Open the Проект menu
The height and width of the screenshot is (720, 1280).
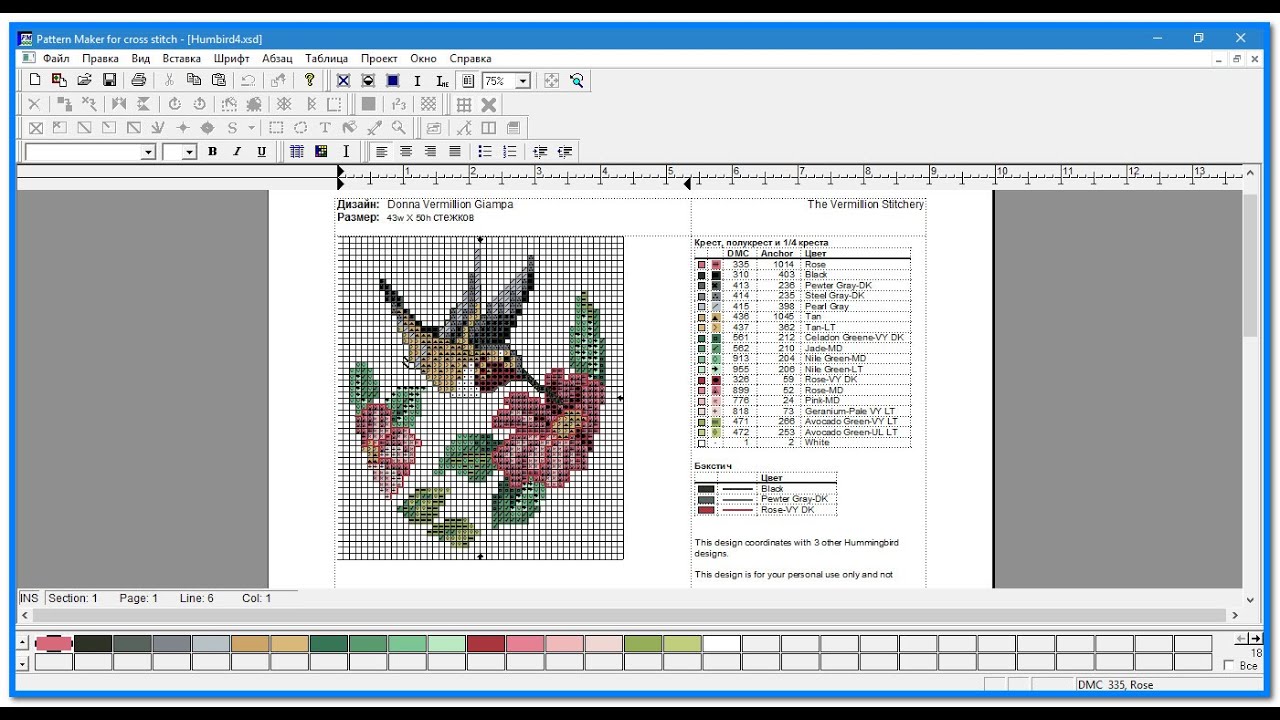(x=379, y=58)
